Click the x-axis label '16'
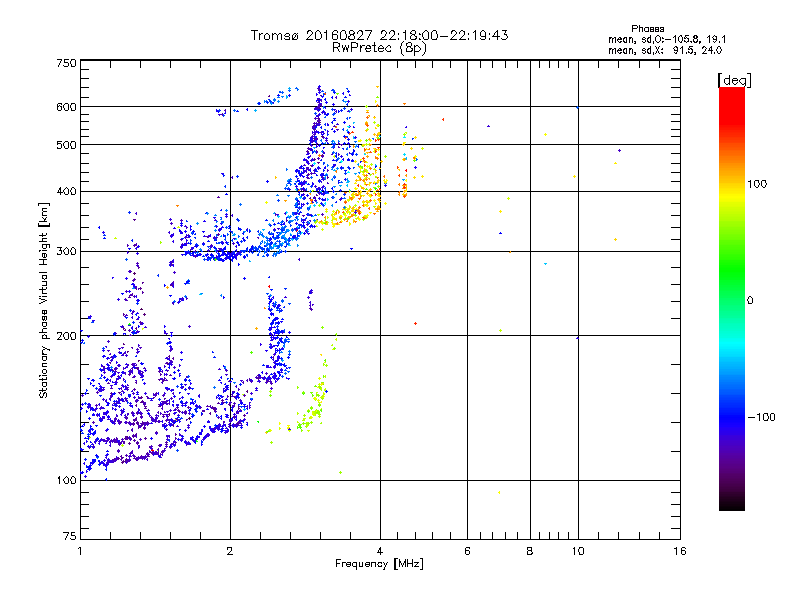 (680, 551)
